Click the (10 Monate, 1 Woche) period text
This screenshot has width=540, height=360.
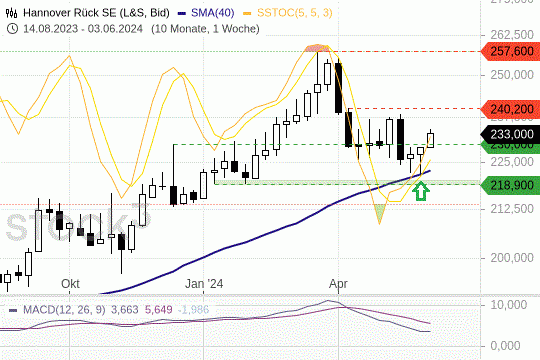coord(205,29)
